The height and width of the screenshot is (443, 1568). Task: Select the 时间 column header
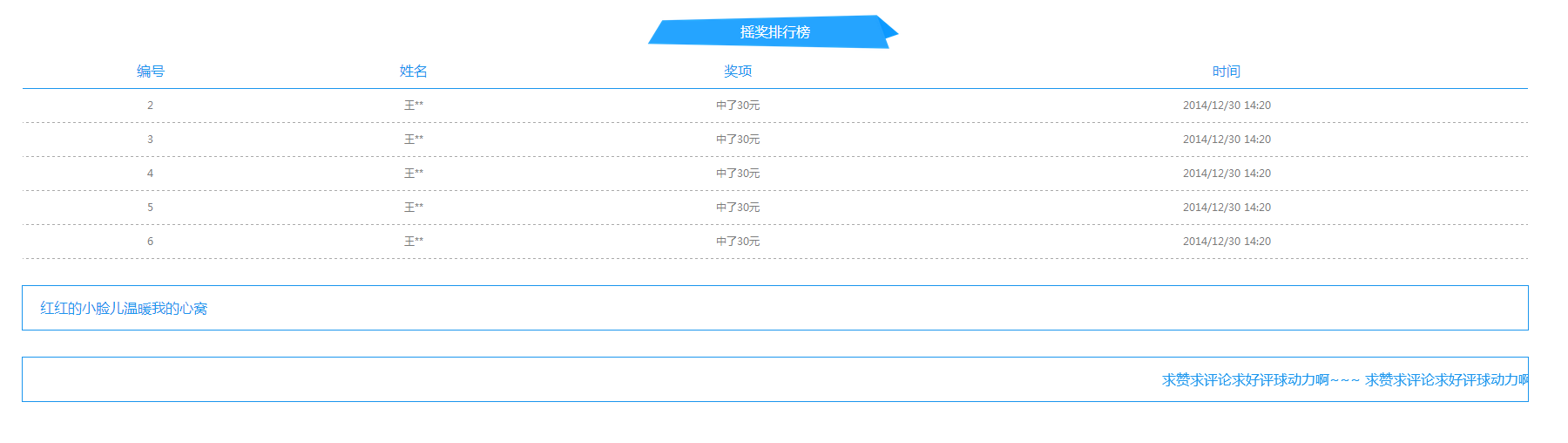click(1227, 72)
